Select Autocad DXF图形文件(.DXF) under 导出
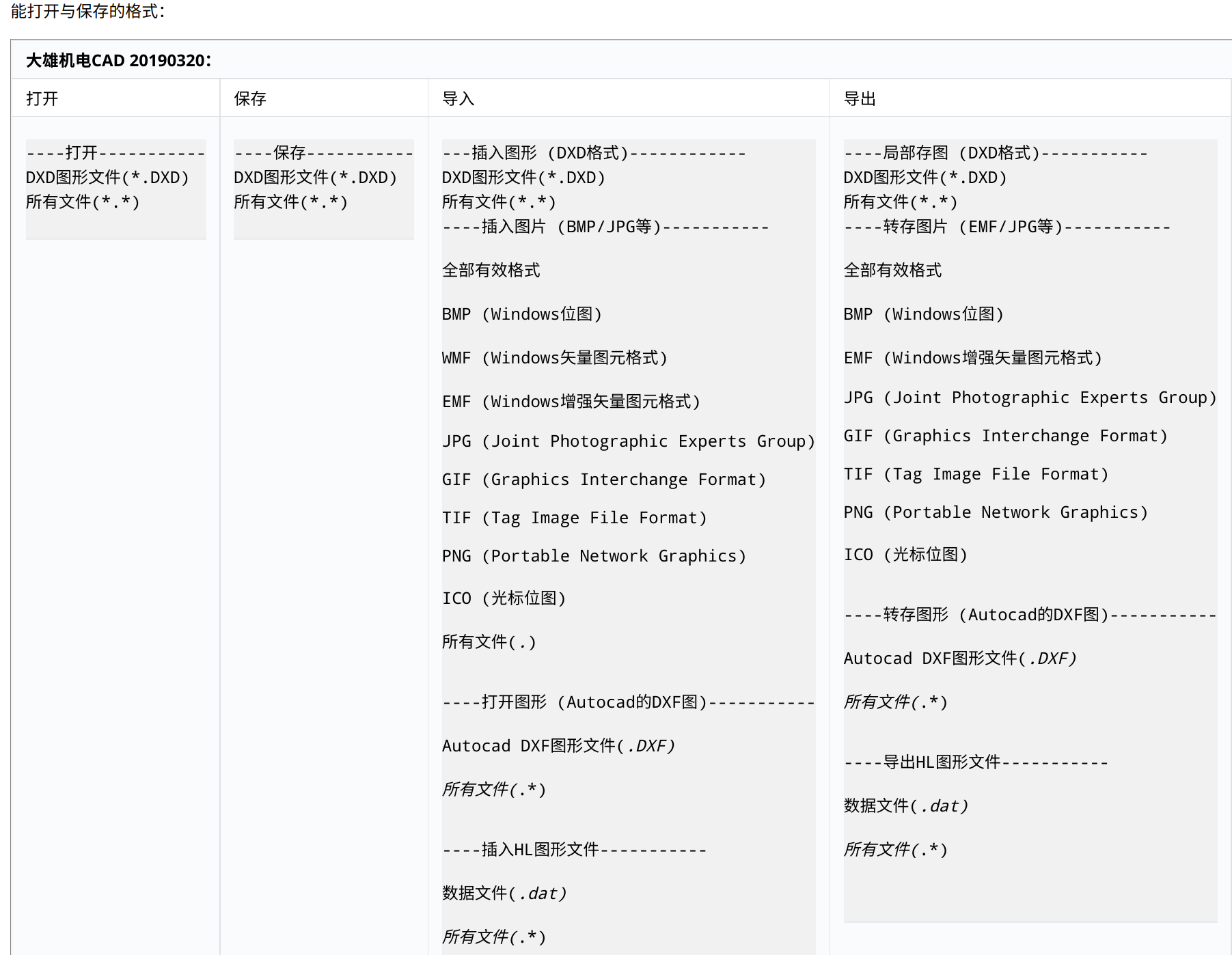The width and height of the screenshot is (1232, 955). (959, 658)
